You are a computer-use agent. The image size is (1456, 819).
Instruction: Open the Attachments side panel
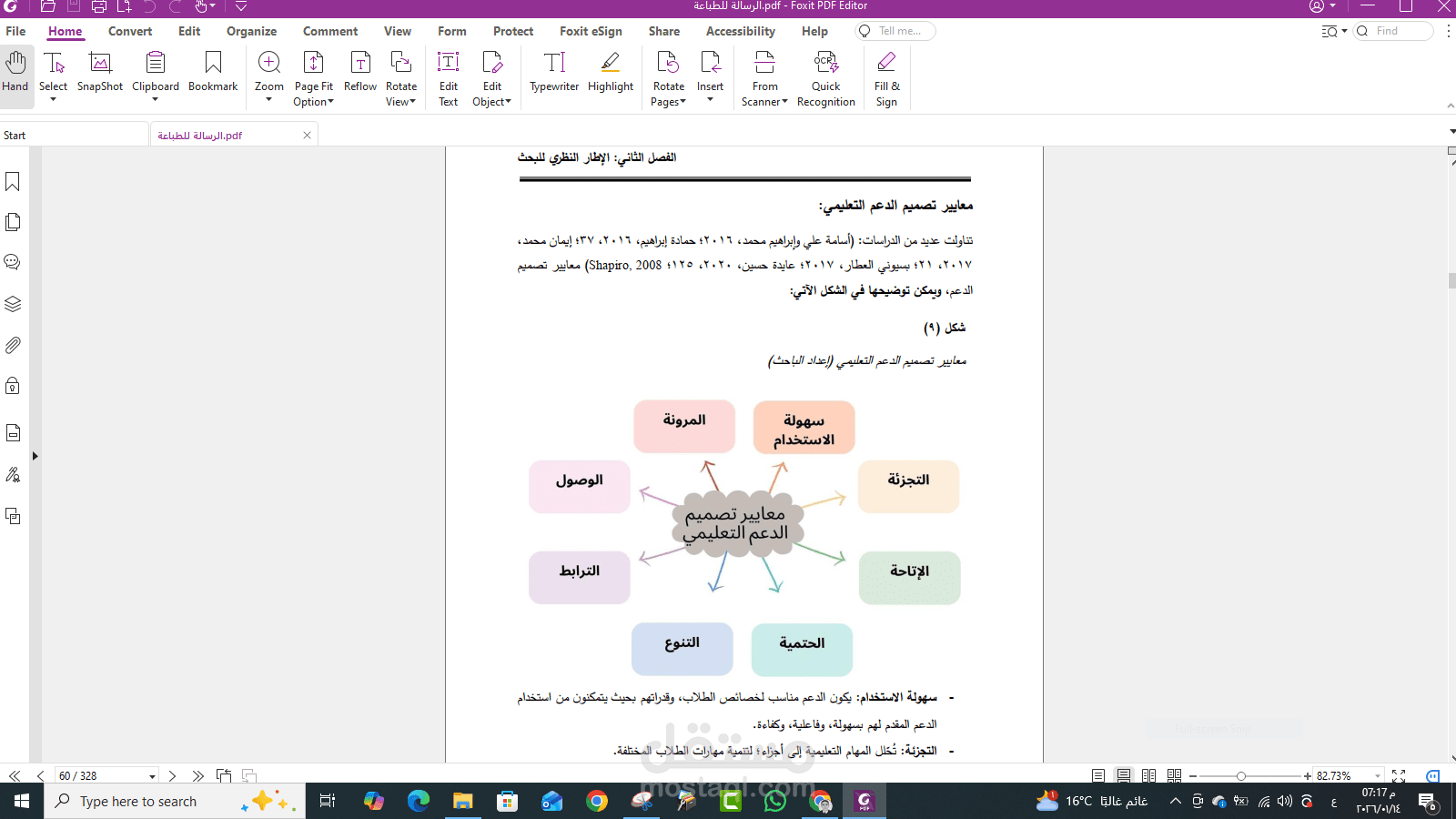point(13,346)
